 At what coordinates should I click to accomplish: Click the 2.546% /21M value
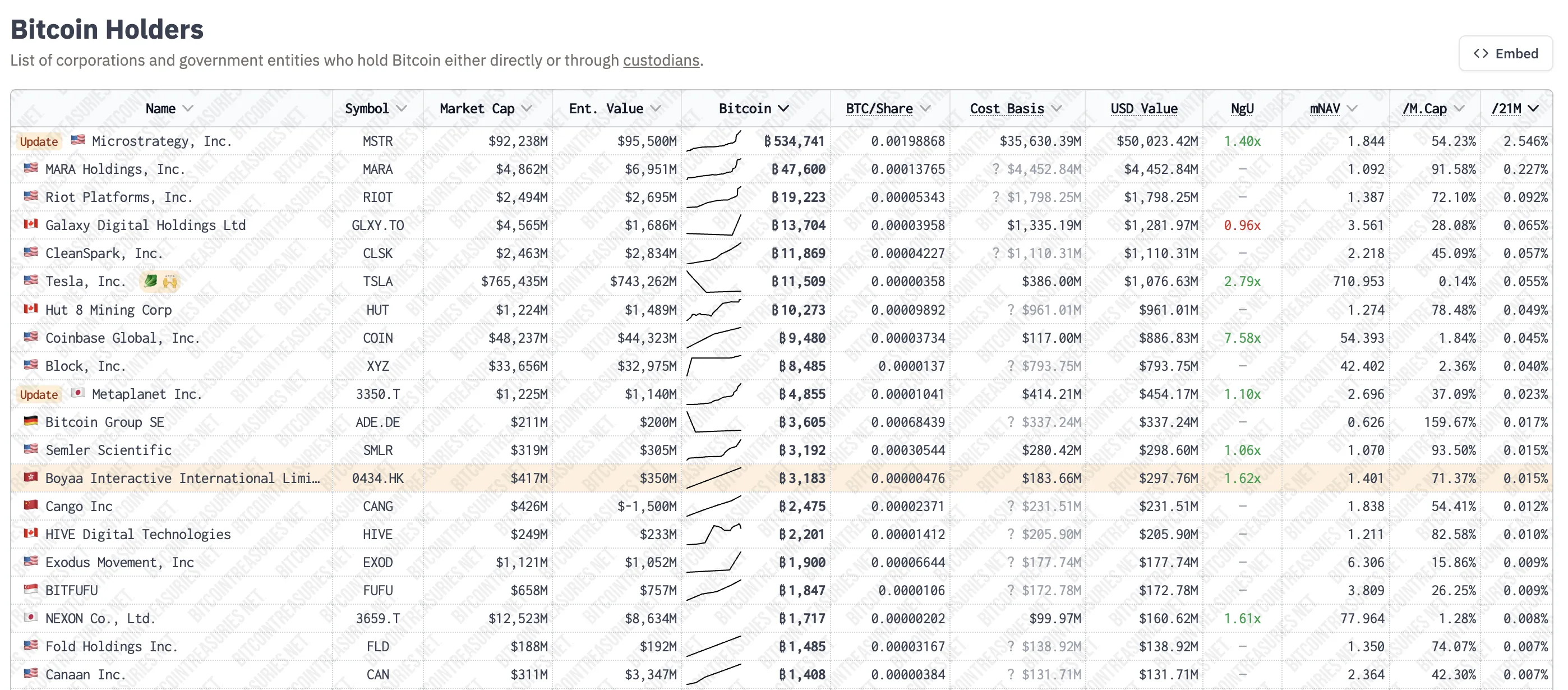tap(1525, 141)
